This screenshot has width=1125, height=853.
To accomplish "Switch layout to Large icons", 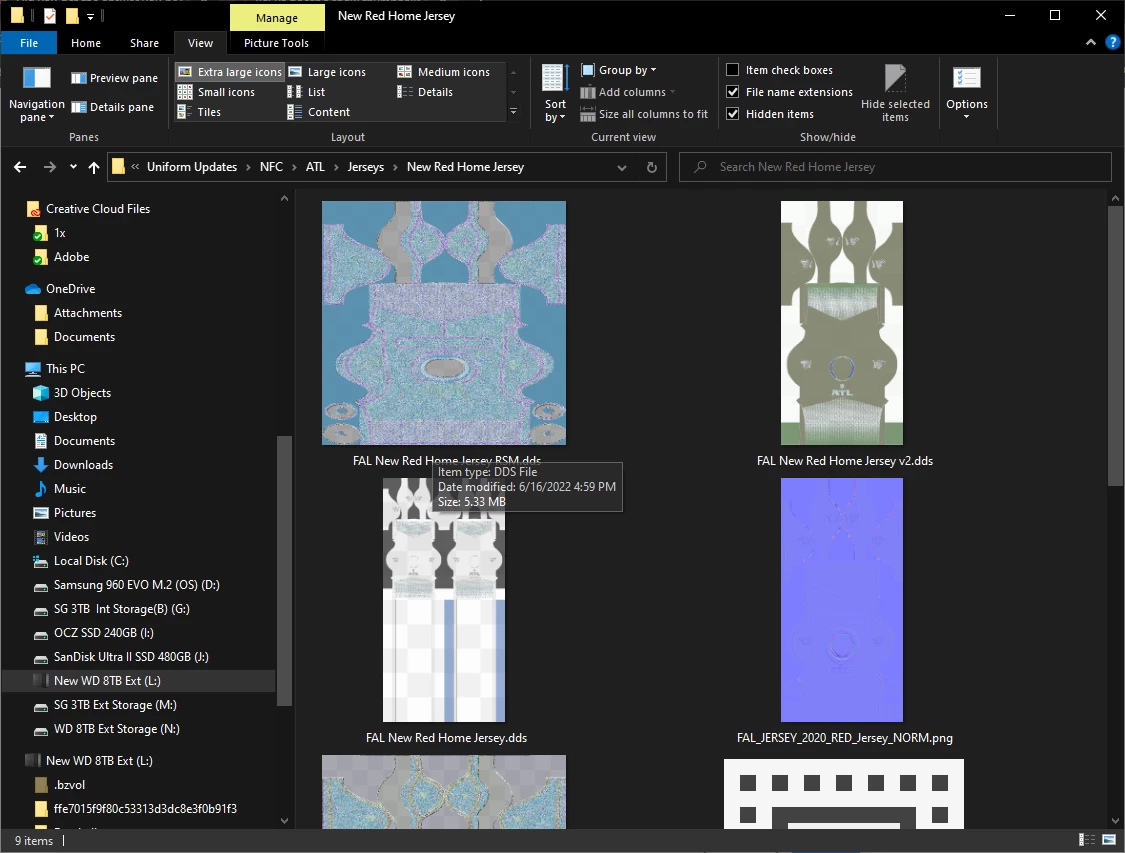I will pos(327,72).
